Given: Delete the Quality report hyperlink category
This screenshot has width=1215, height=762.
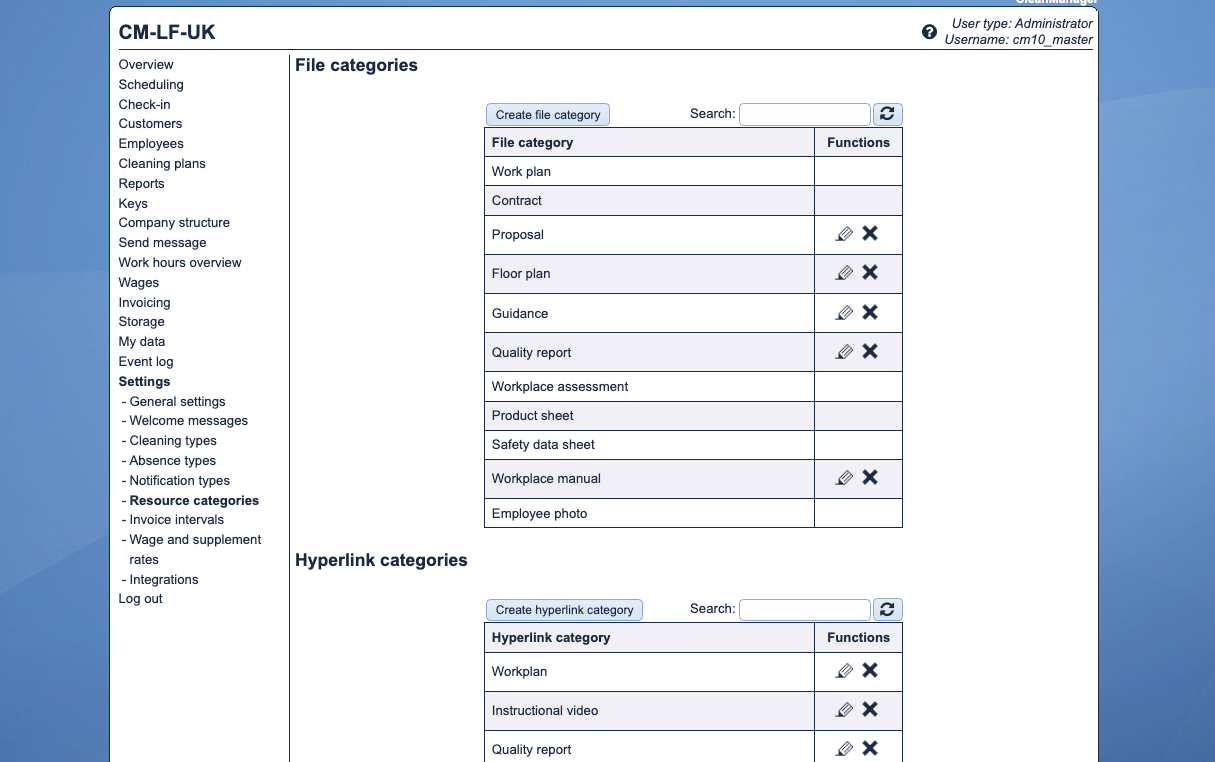Looking at the screenshot, I should 870,747.
